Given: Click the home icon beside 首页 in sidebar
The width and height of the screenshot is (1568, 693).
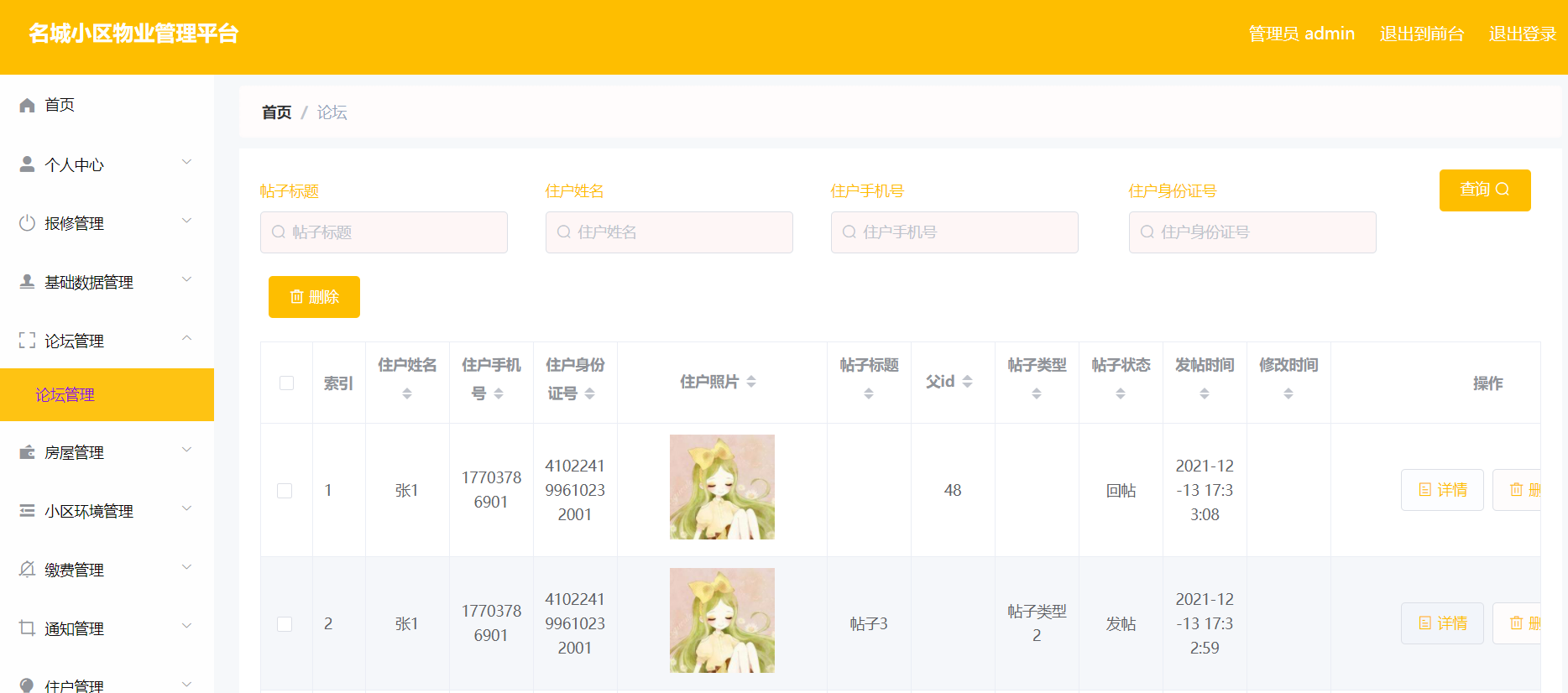Looking at the screenshot, I should [x=27, y=105].
